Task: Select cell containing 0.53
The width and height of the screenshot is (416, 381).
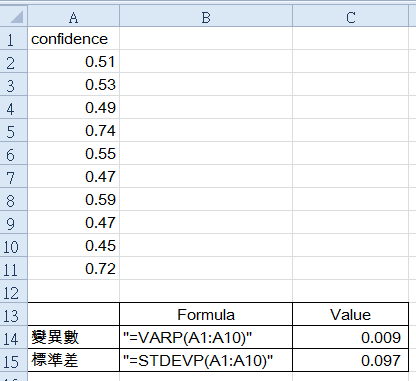Action: point(73,84)
